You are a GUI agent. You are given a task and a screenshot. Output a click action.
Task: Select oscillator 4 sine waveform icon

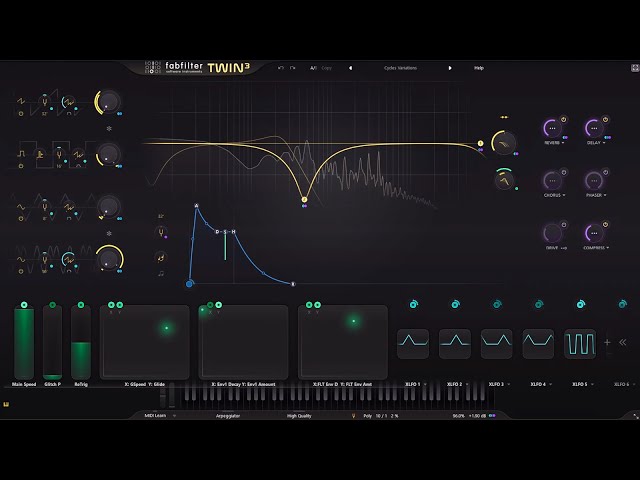21,259
